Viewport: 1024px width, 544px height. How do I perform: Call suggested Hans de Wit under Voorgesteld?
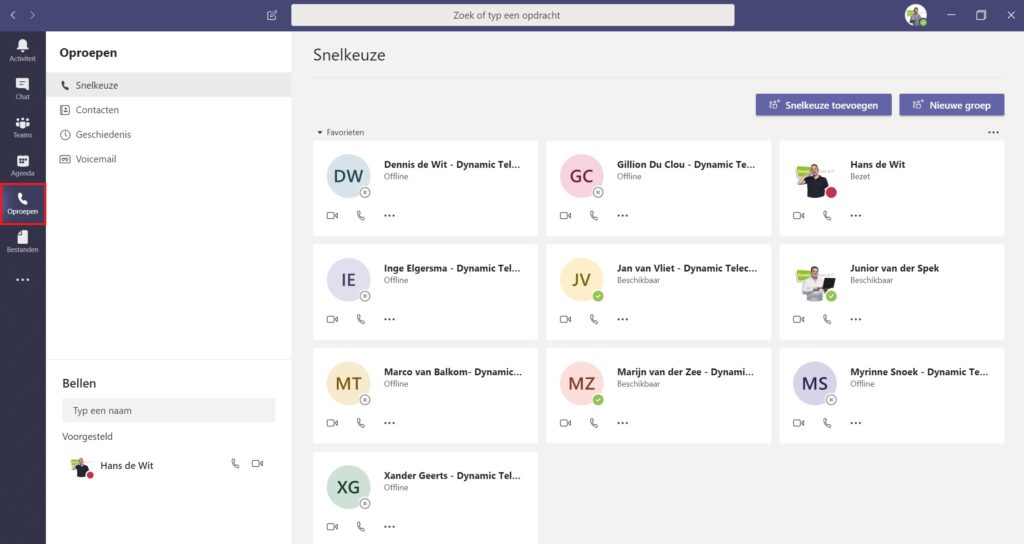[x=235, y=464]
